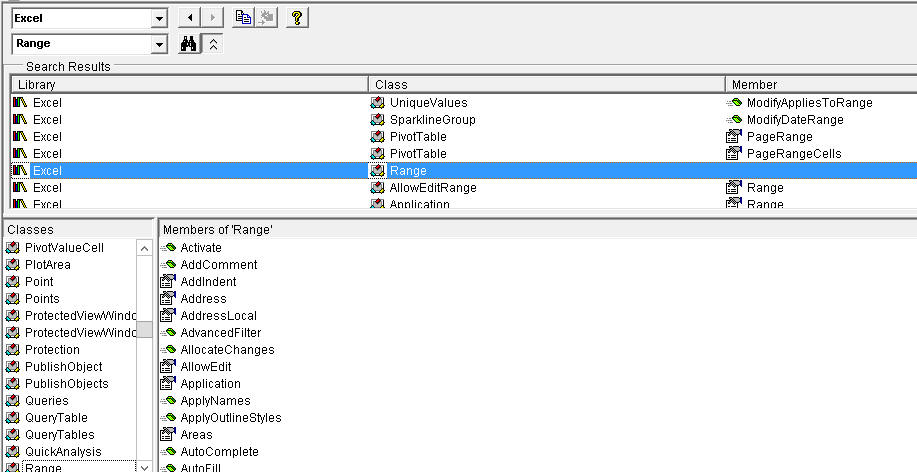917x472 pixels.
Task: Select PlotArea in Classes list
Action: point(48,265)
